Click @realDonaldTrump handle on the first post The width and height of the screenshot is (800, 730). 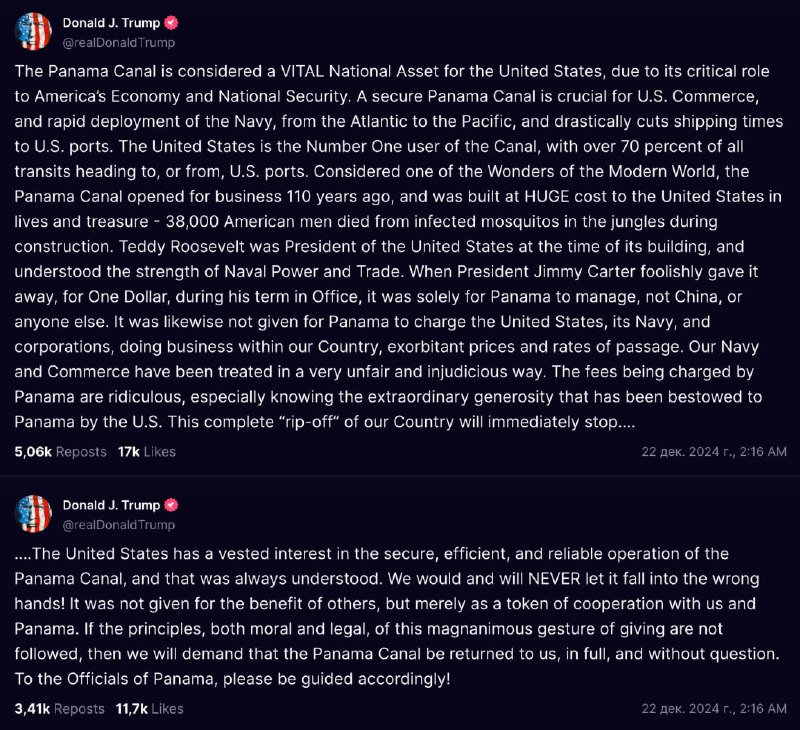(118, 43)
